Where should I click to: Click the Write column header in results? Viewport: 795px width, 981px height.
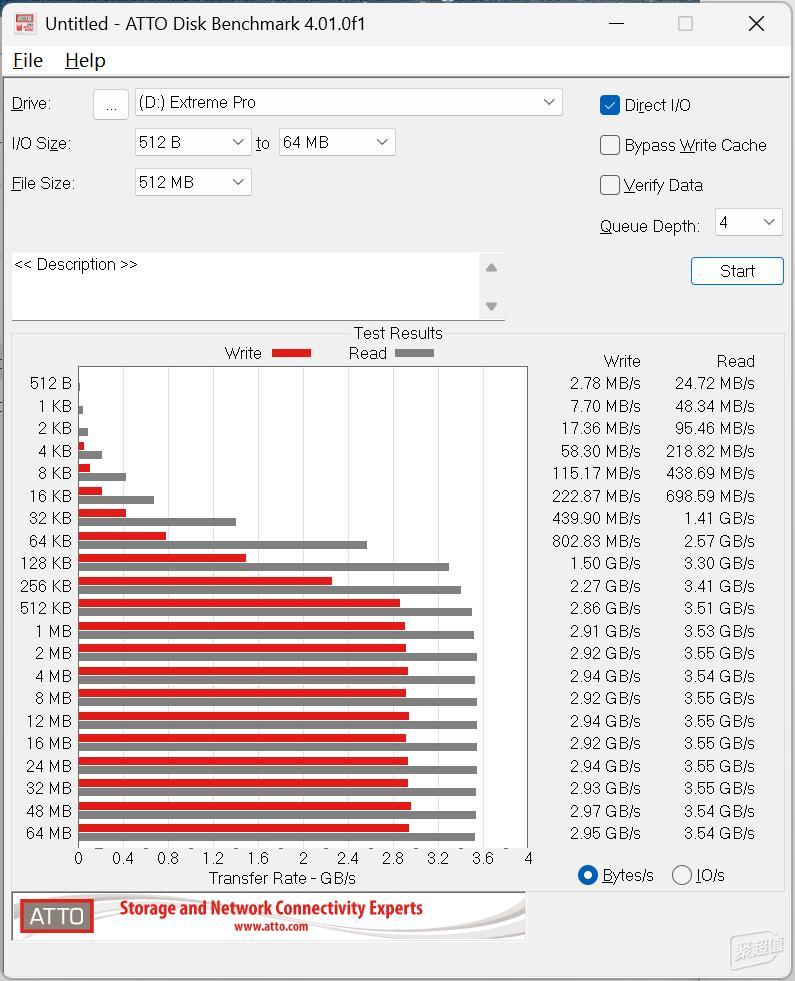pos(622,361)
